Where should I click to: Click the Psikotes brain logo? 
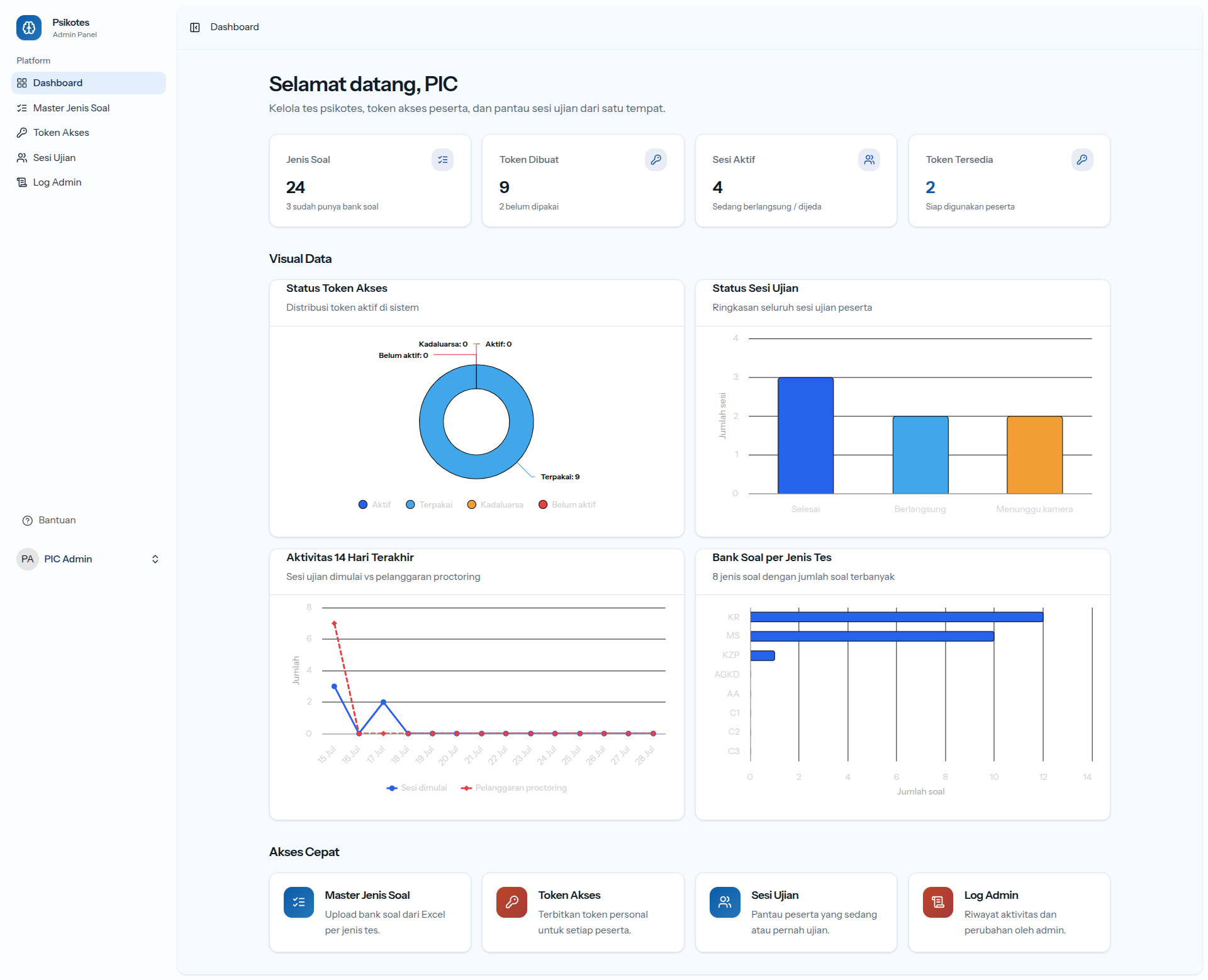tap(29, 28)
